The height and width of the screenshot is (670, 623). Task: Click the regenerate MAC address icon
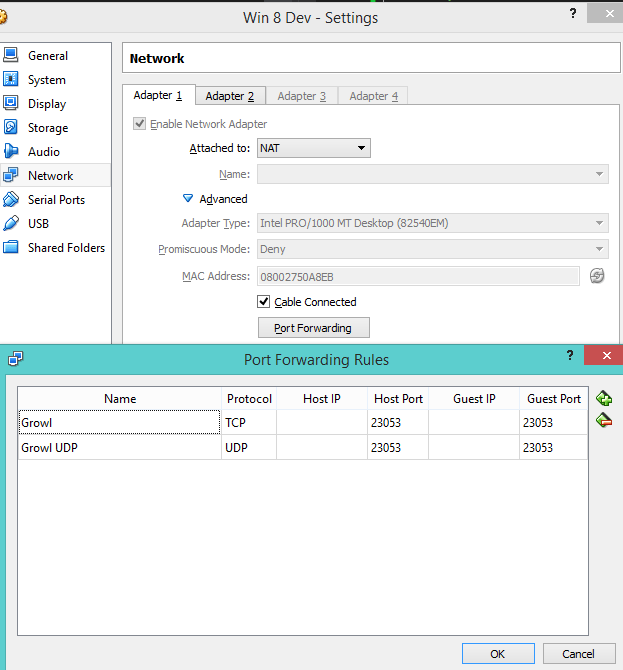tap(597, 276)
